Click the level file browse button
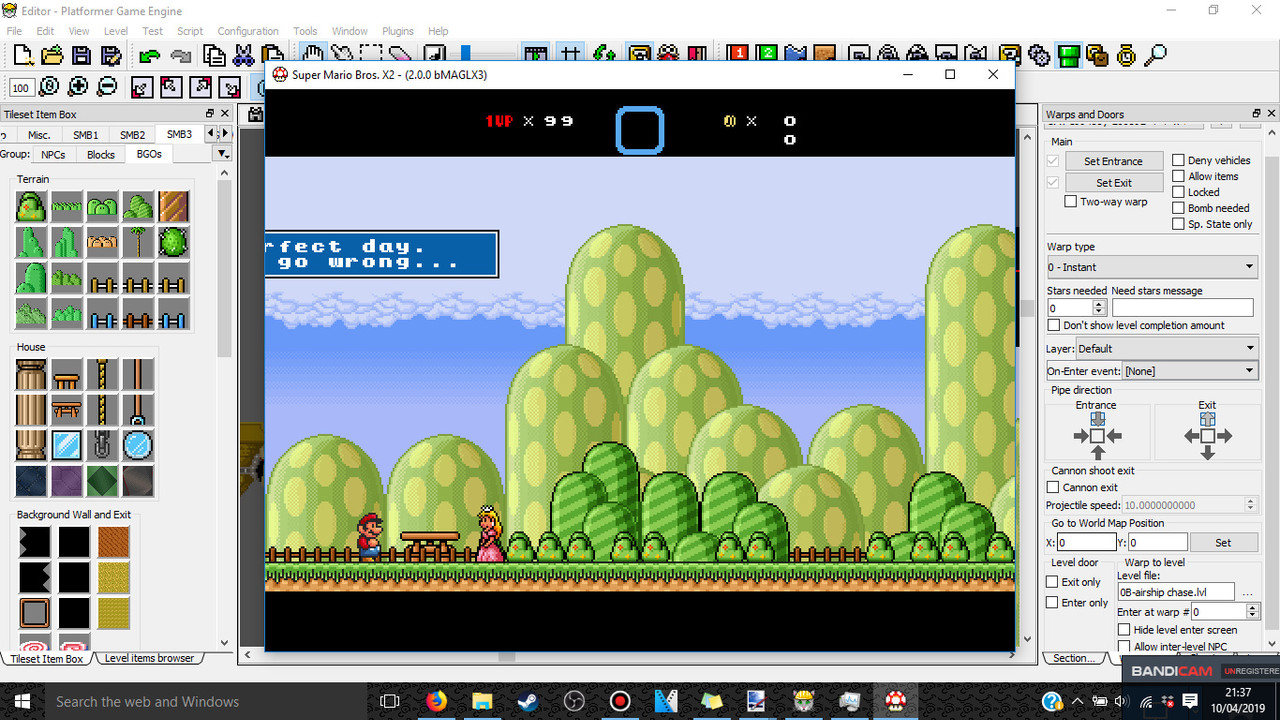The image size is (1280, 720). point(1247,592)
